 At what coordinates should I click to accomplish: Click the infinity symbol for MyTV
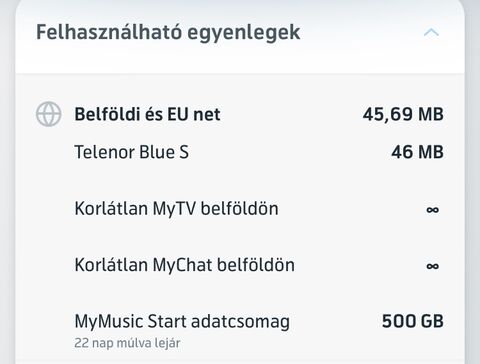pyautogui.click(x=433, y=210)
